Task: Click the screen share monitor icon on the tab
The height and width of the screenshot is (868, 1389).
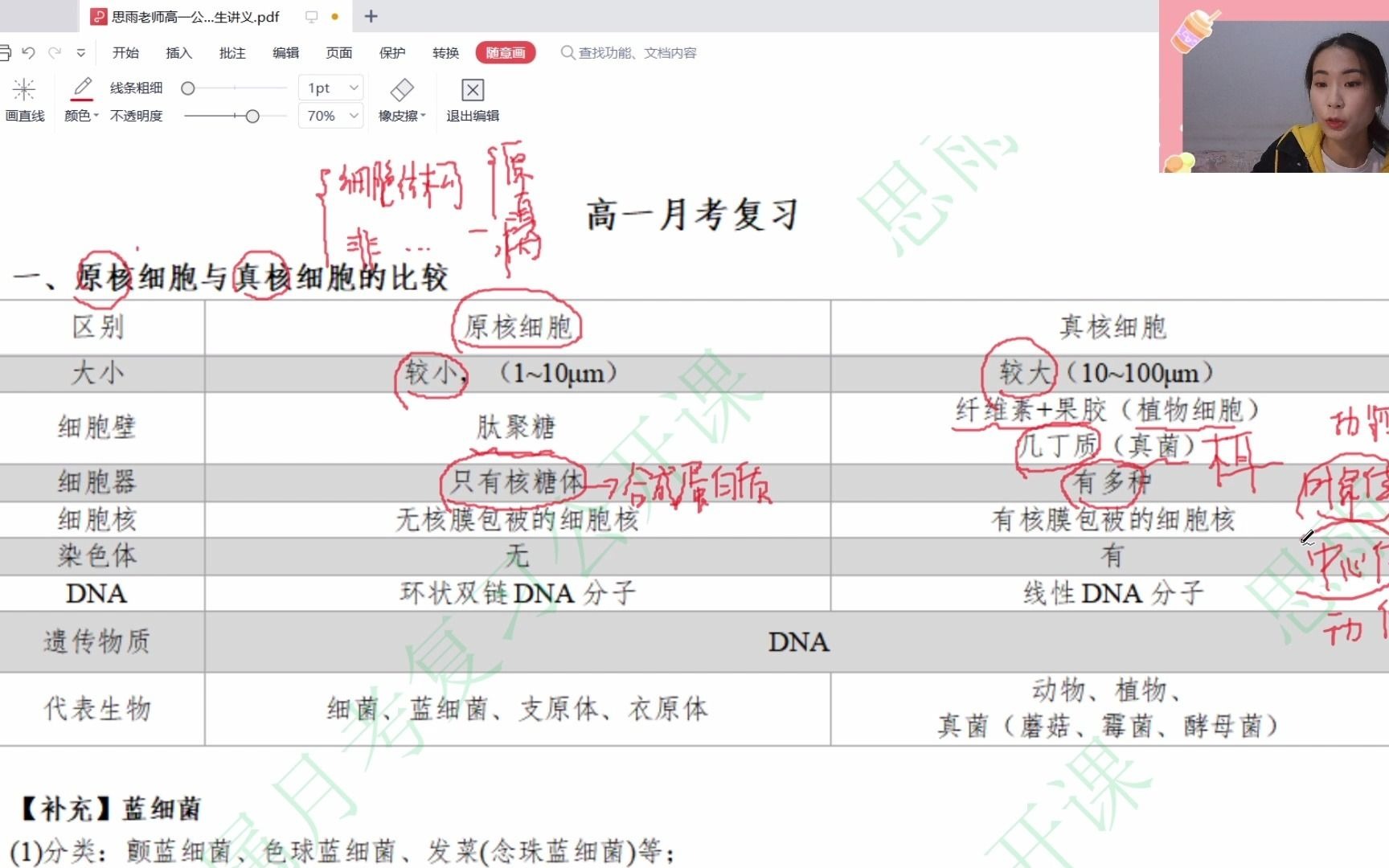Action: pos(310,16)
